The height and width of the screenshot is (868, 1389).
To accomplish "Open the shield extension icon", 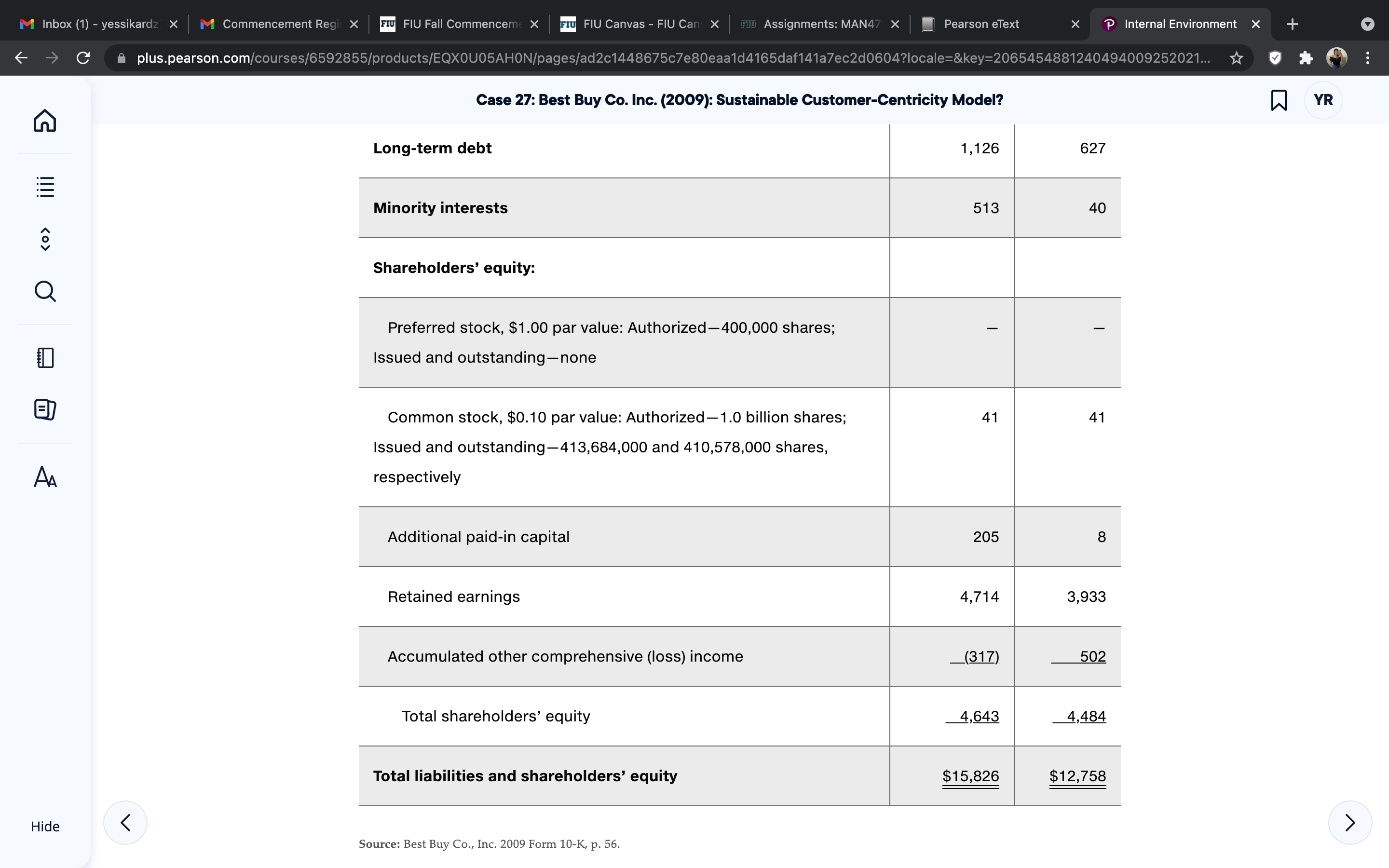I will pyautogui.click(x=1275, y=58).
